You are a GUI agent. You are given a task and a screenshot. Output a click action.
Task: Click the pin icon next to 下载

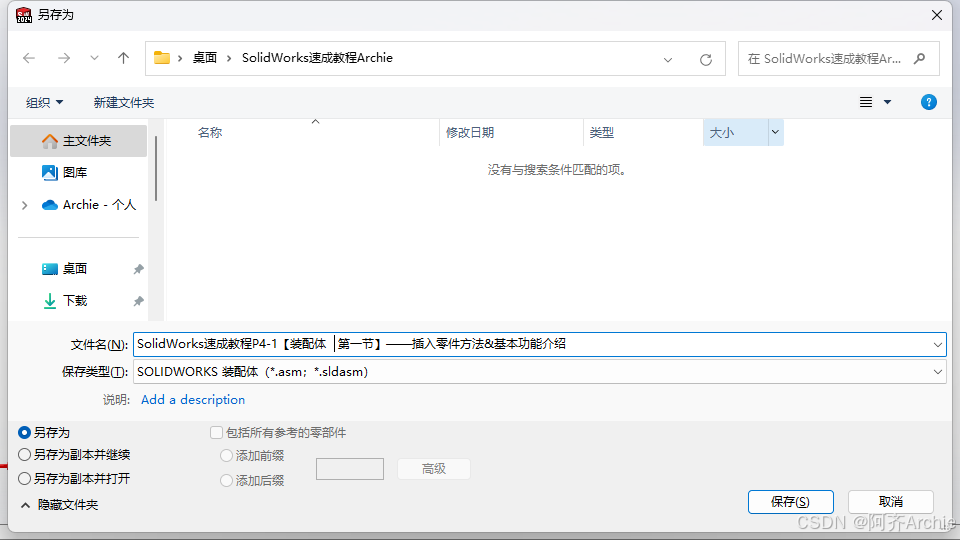139,301
